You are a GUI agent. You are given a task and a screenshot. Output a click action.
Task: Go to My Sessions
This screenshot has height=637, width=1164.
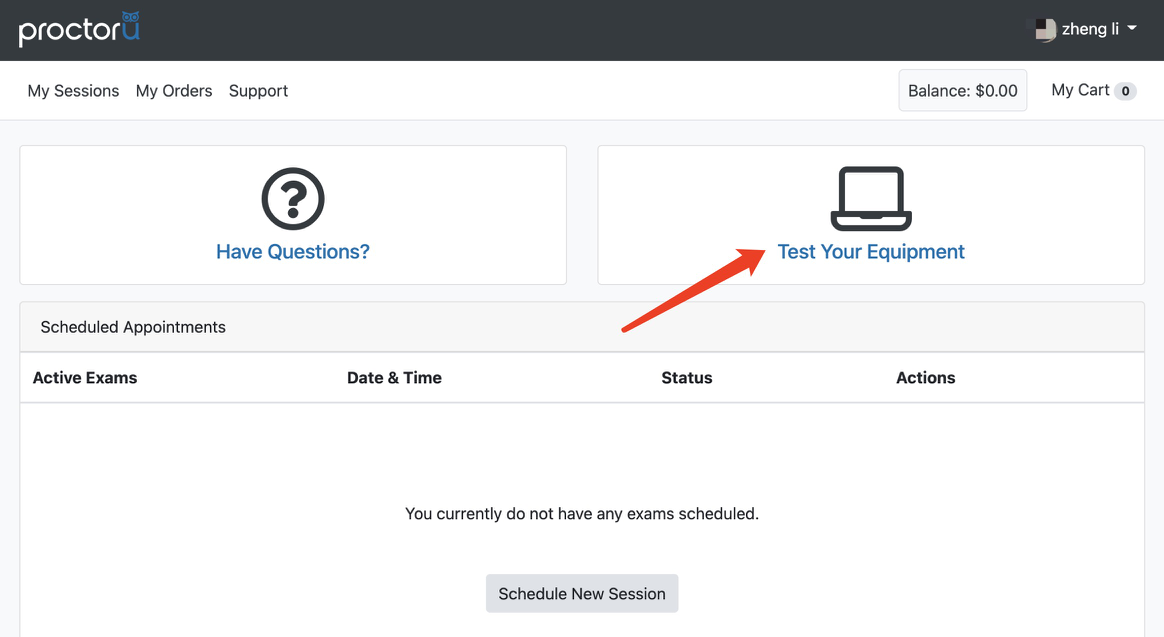(x=73, y=91)
